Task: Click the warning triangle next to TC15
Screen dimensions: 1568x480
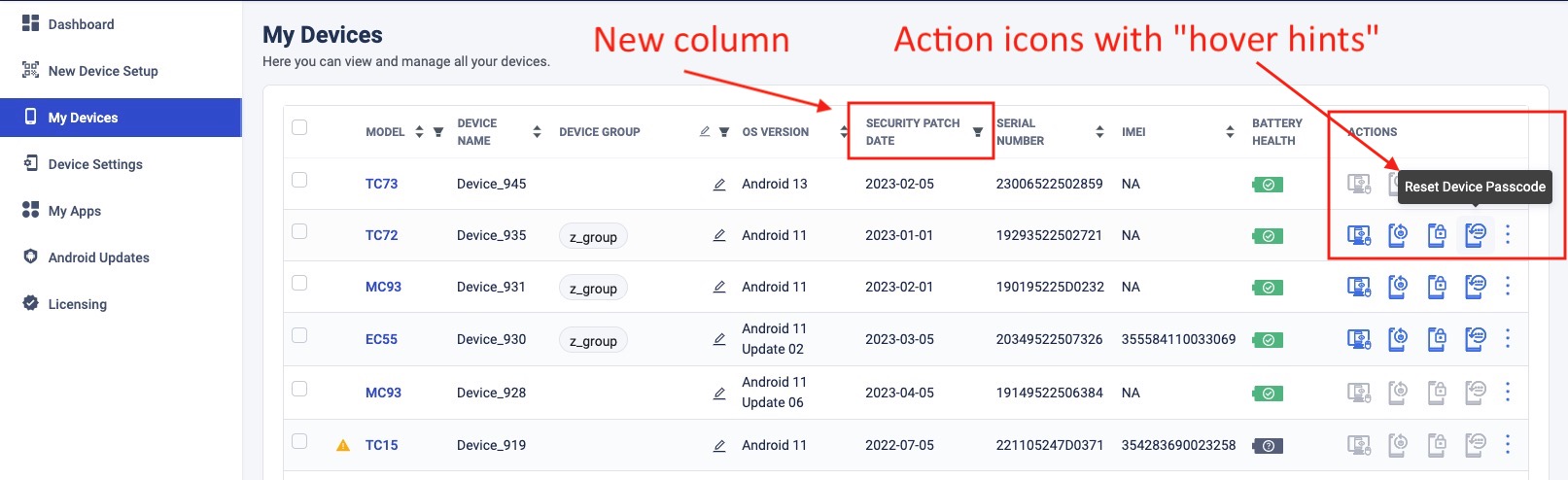Action: (x=343, y=446)
